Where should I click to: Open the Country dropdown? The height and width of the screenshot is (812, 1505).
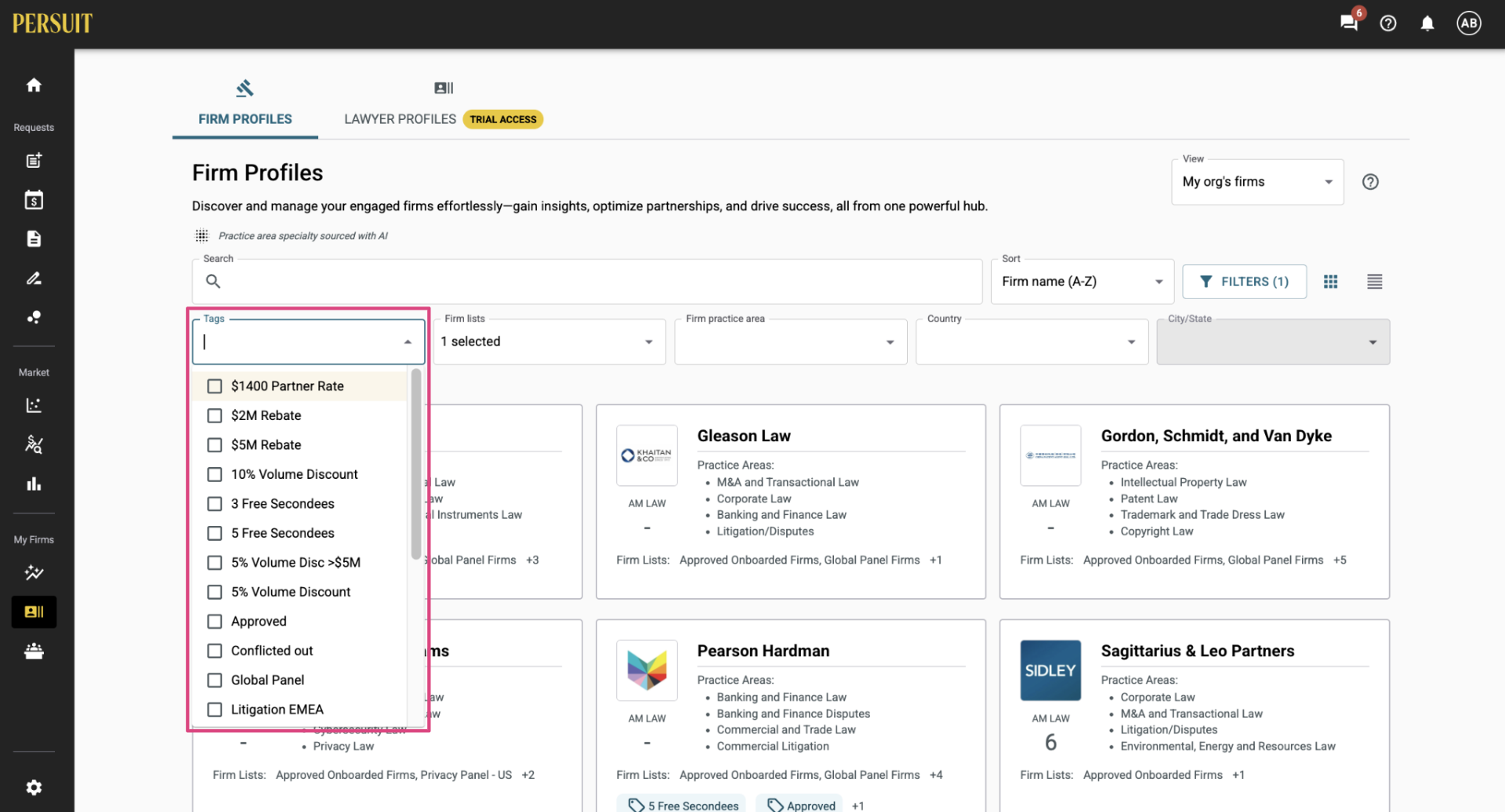tap(1032, 342)
